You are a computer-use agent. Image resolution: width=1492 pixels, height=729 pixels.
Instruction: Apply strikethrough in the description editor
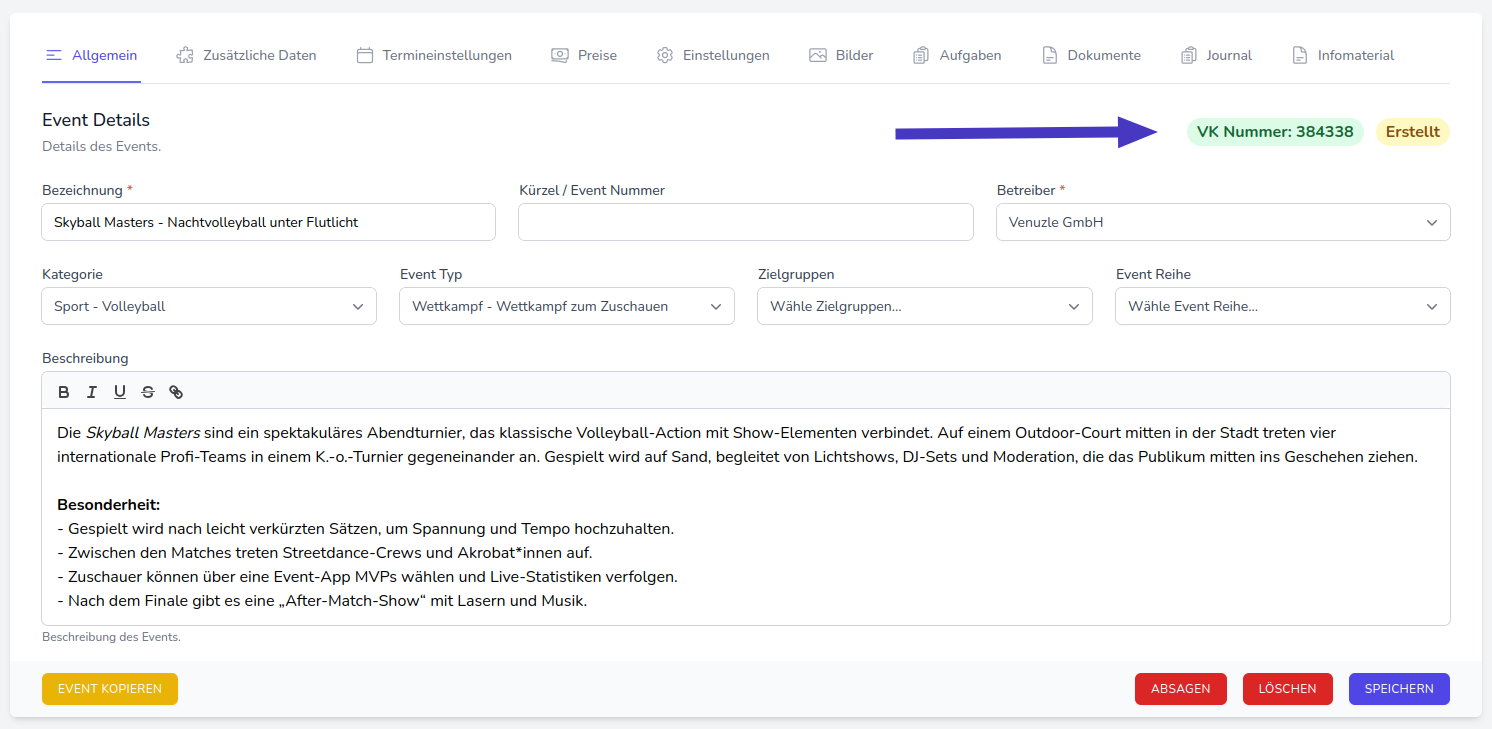tap(148, 392)
